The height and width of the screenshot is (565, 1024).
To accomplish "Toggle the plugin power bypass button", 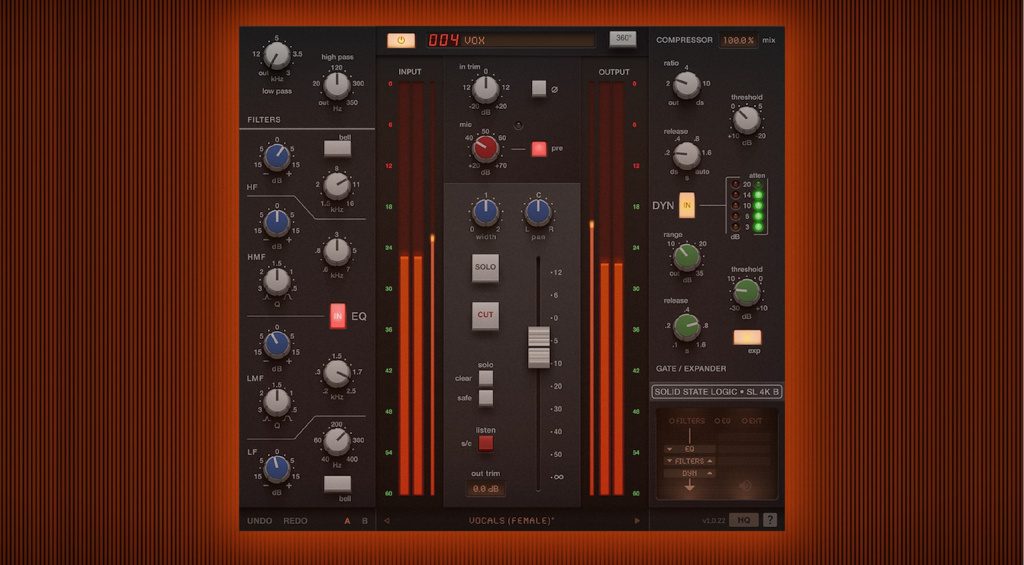I will click(x=401, y=40).
